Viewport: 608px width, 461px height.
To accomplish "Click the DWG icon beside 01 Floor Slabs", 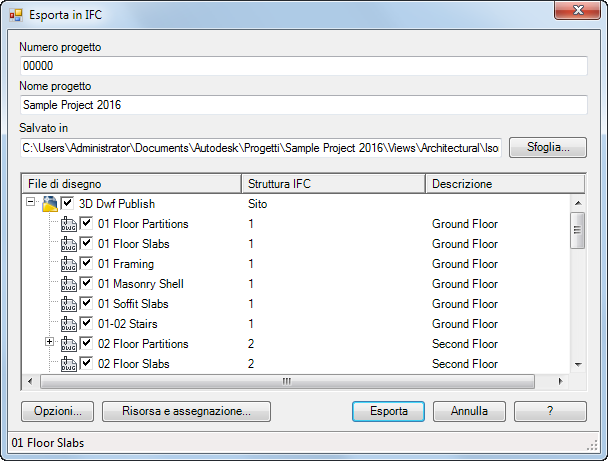I will (69, 244).
